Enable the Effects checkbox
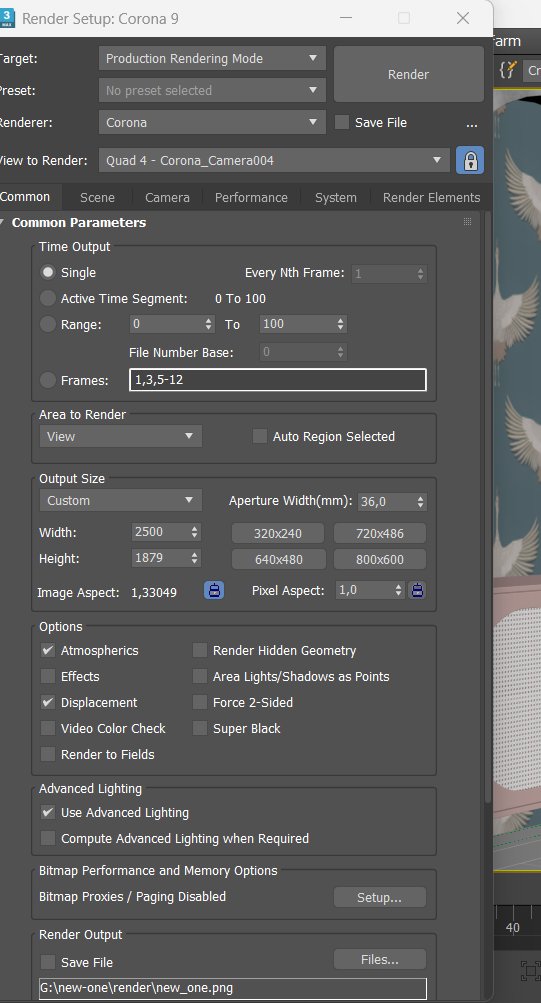Viewport: 541px width, 1003px height. (48, 676)
